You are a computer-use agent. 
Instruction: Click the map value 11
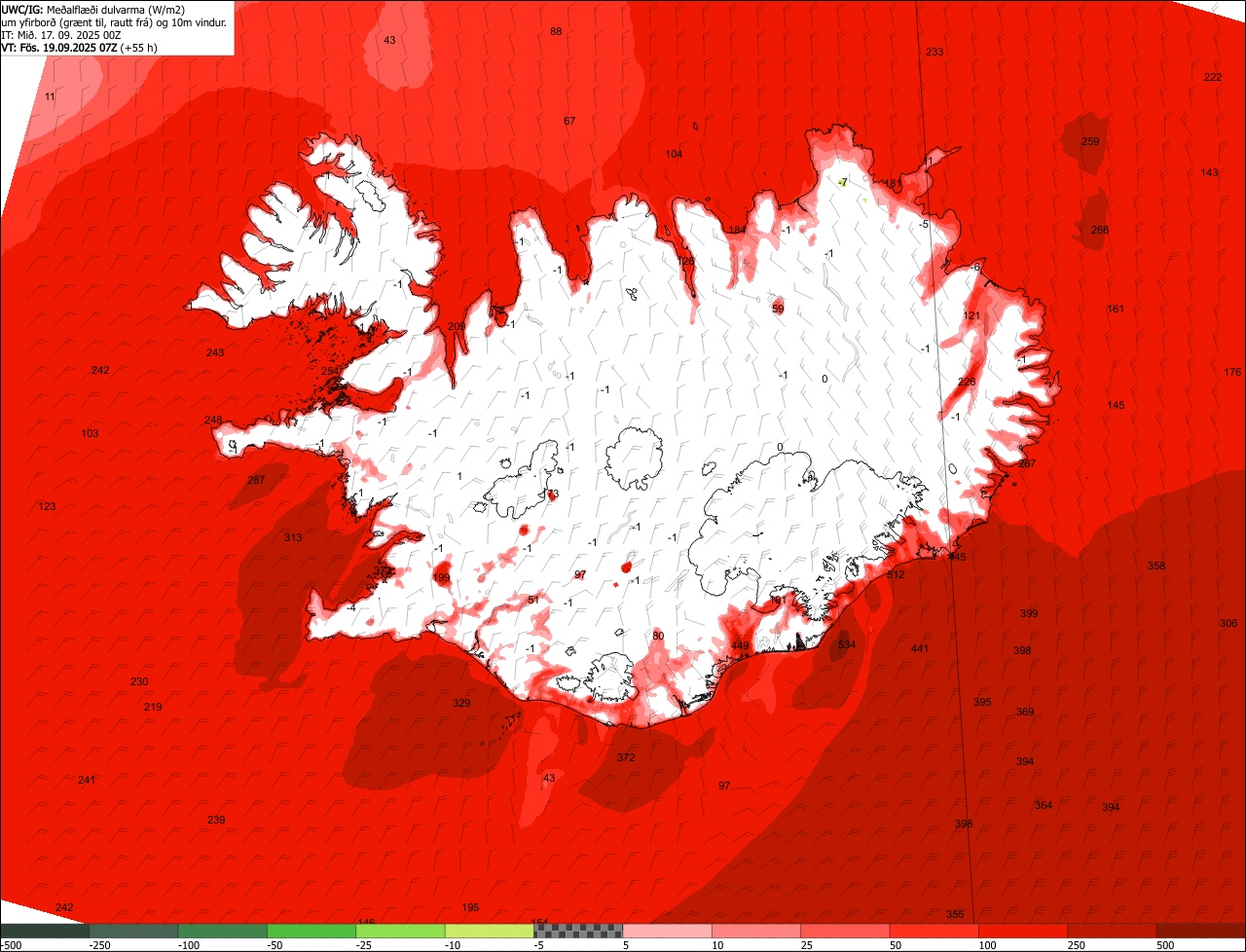[50, 96]
